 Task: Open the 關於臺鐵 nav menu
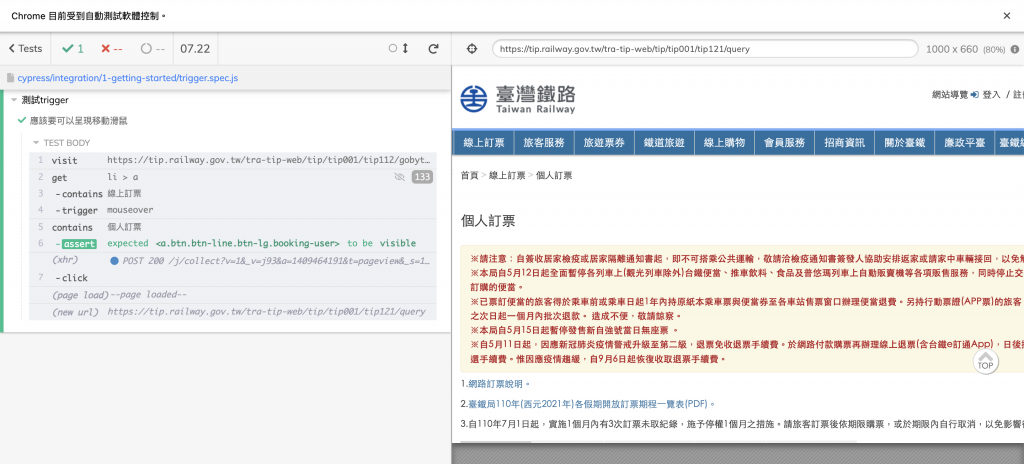tap(904, 142)
